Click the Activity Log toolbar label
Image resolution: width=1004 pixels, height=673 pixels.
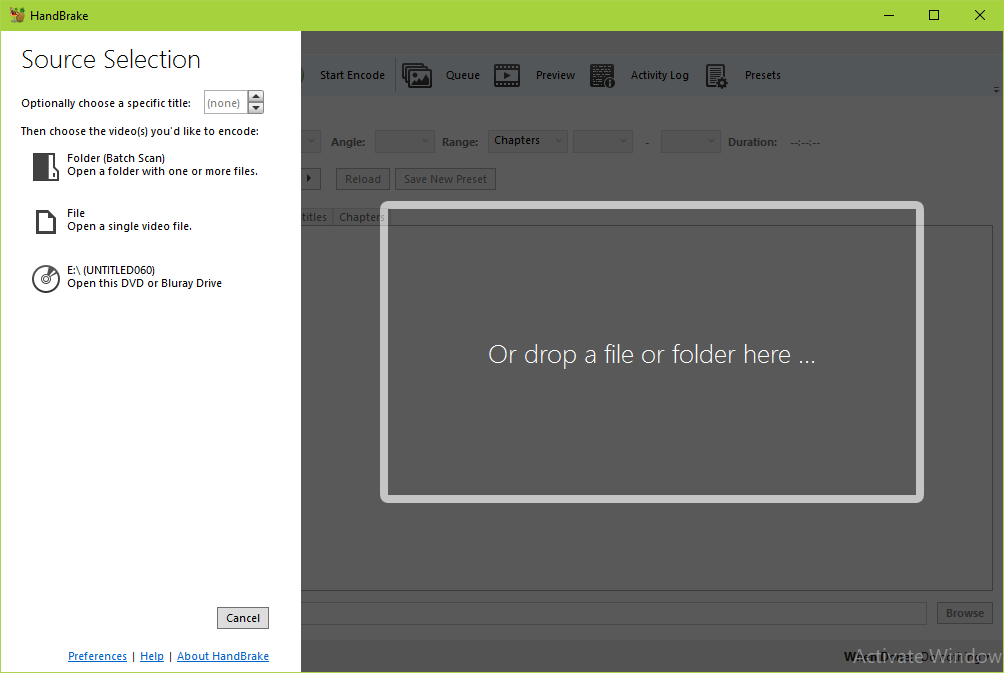[660, 75]
